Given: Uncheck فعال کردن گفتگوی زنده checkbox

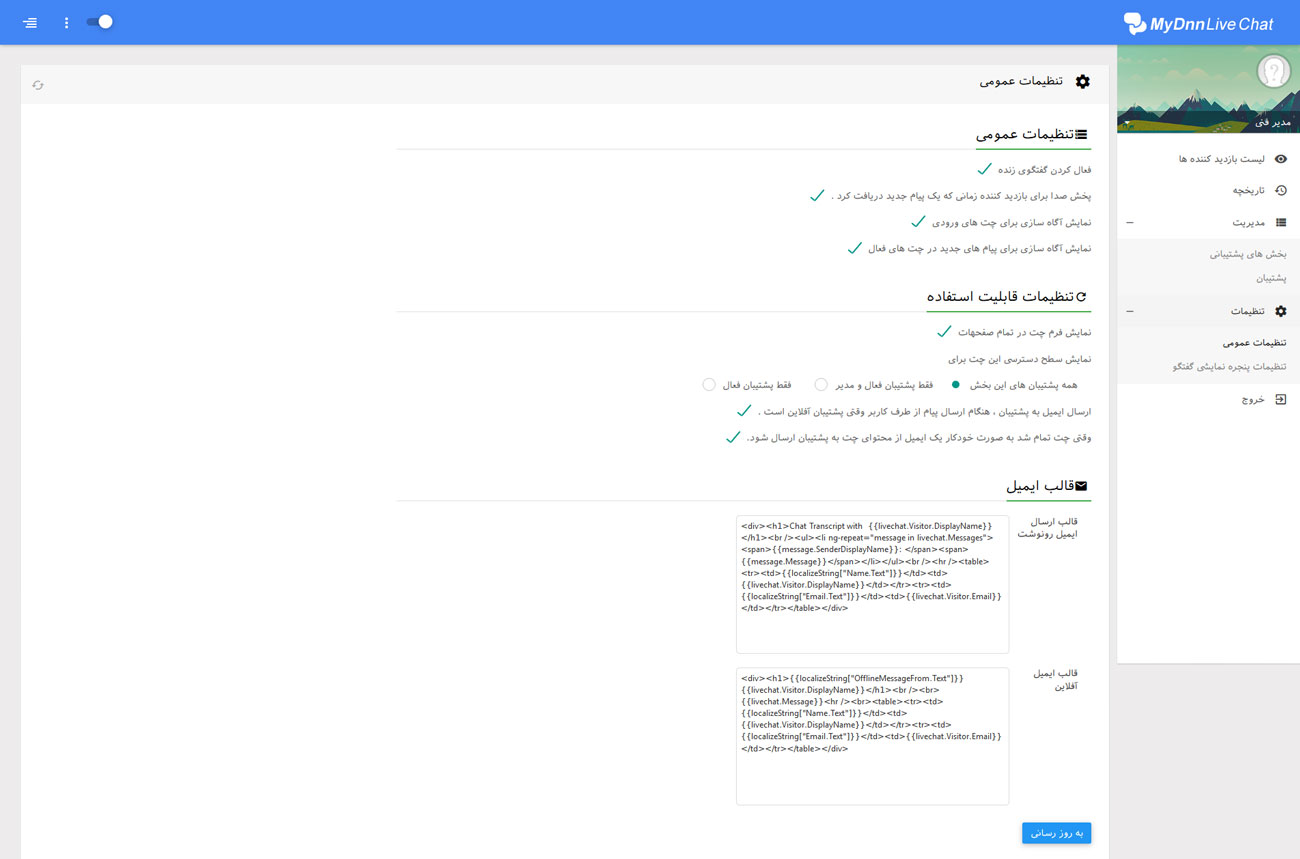Looking at the screenshot, I should 984,169.
